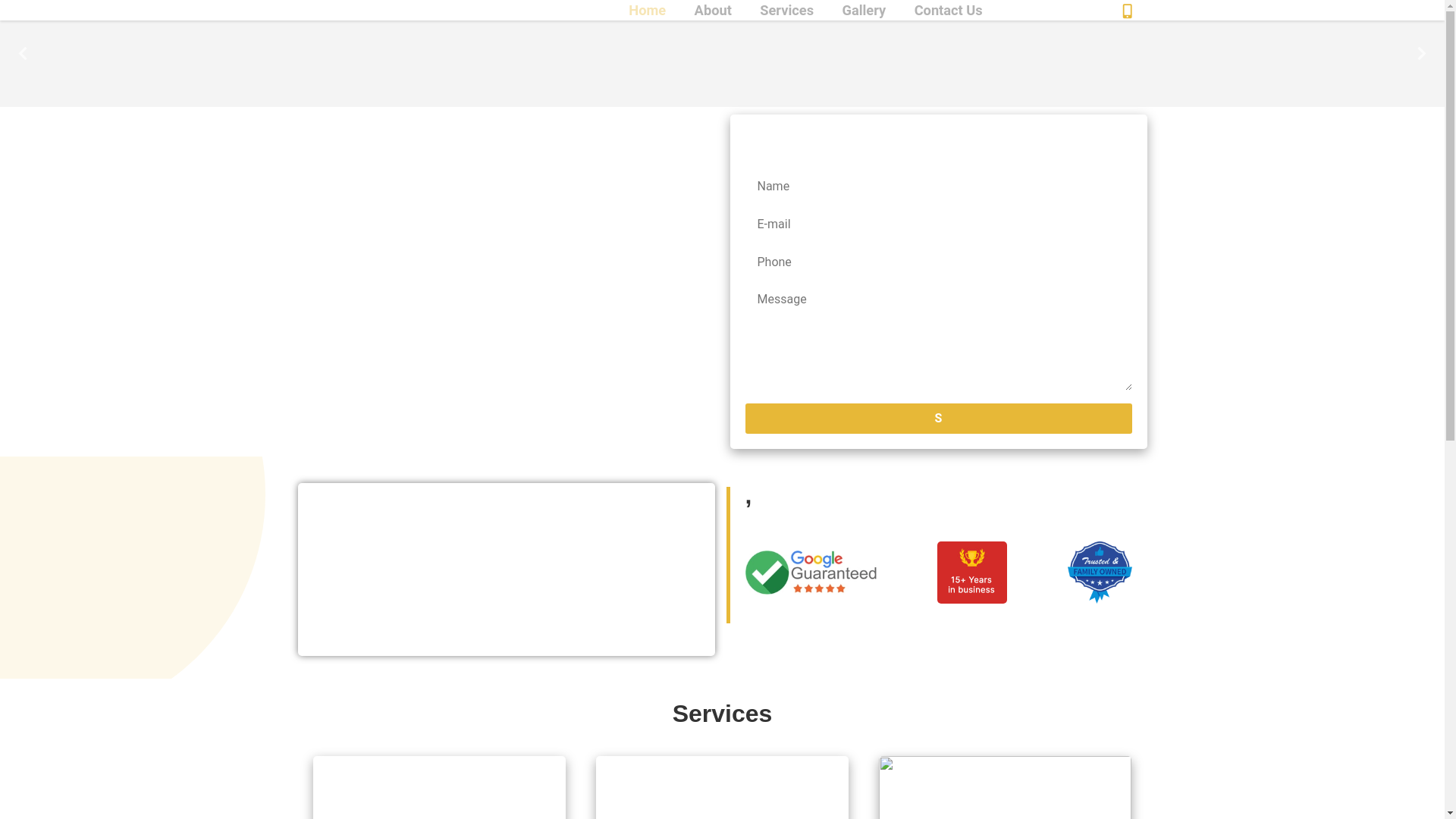This screenshot has width=1456, height=819.
Task: Click inside the Message text area
Action: coord(938,338)
